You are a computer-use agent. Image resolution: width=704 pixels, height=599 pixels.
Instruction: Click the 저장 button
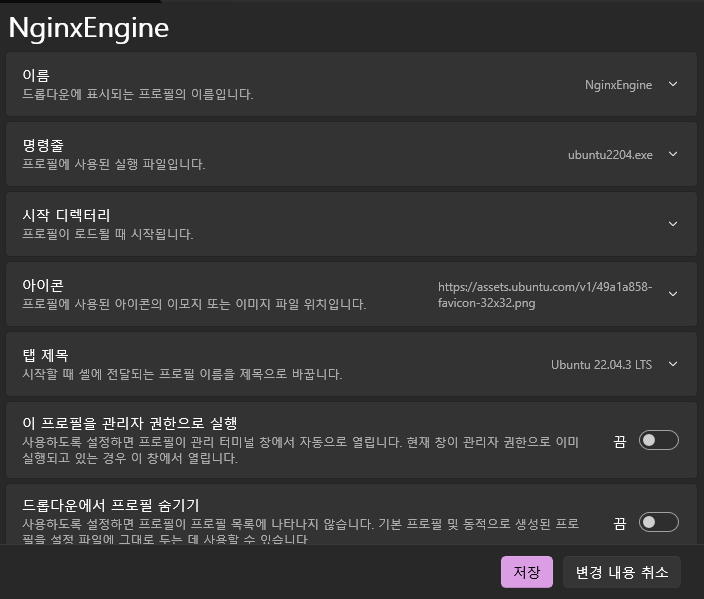click(527, 572)
